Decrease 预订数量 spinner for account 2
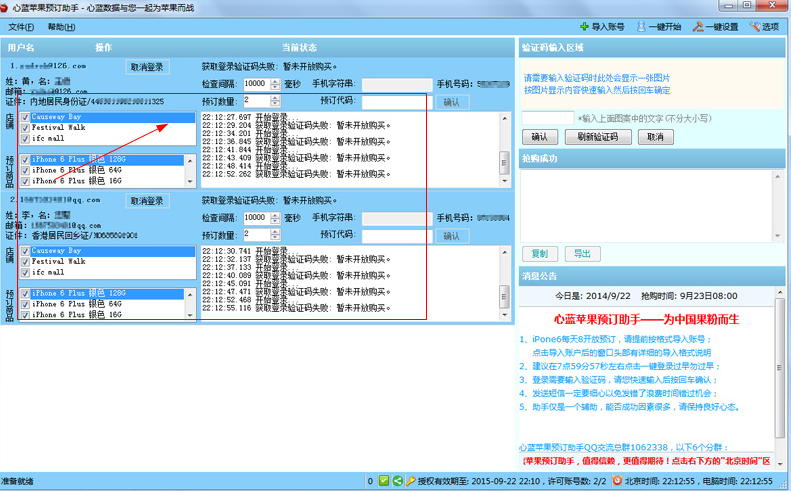The width and height of the screenshot is (791, 491). coord(275,238)
